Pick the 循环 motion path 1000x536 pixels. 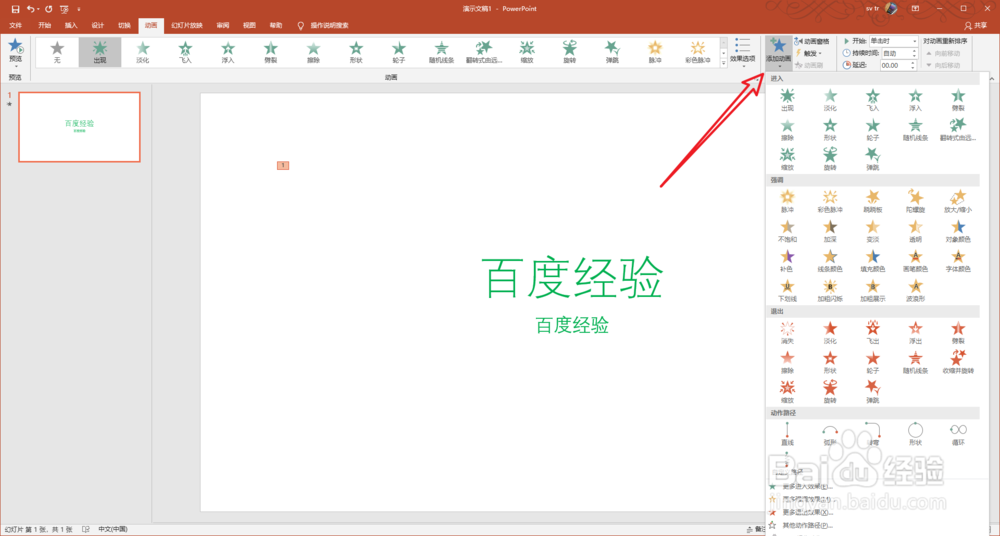pyautogui.click(x=958, y=434)
